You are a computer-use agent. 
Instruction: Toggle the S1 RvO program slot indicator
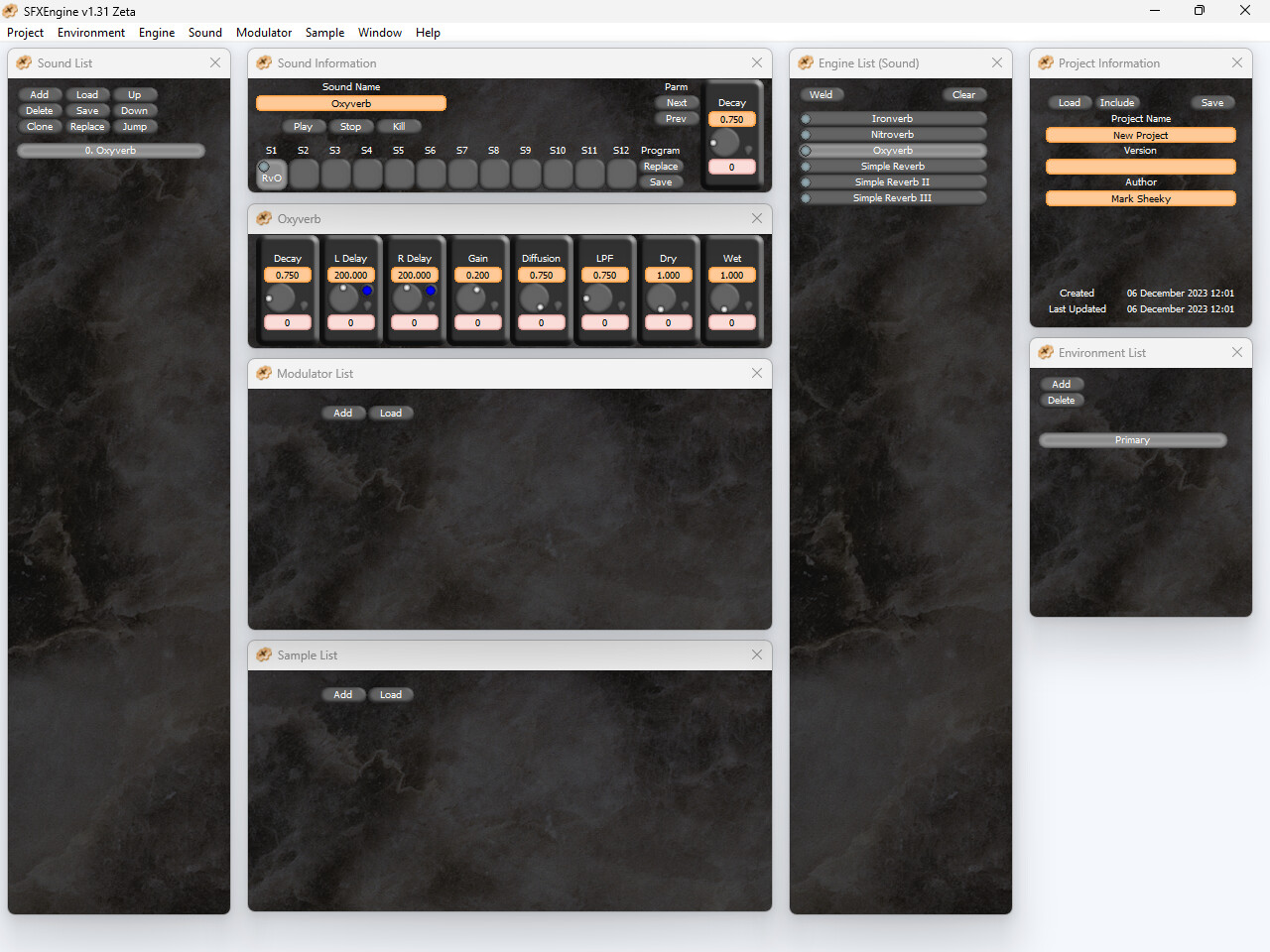click(x=263, y=167)
